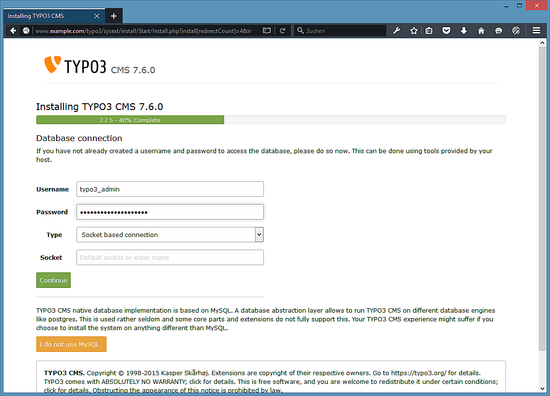The image size is (550, 396).
Task: Click the site identity globe icon
Action: click(26, 31)
